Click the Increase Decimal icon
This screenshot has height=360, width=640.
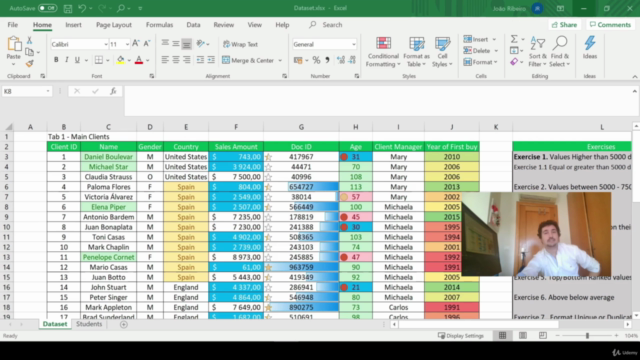341,60
